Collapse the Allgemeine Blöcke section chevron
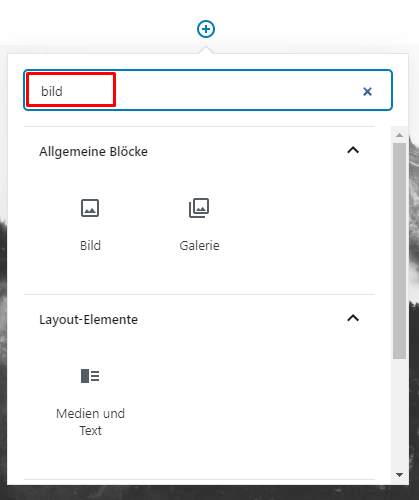The height and width of the screenshot is (500, 419). point(353,150)
